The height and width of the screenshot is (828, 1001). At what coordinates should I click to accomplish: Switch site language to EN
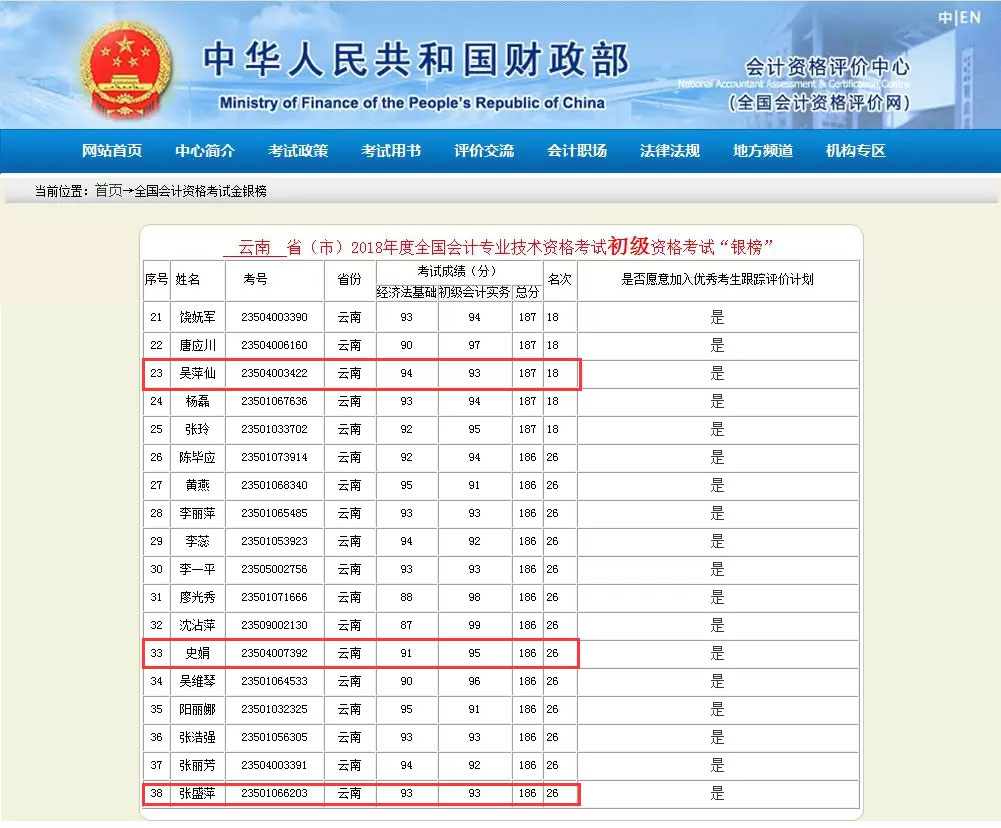[x=967, y=14]
